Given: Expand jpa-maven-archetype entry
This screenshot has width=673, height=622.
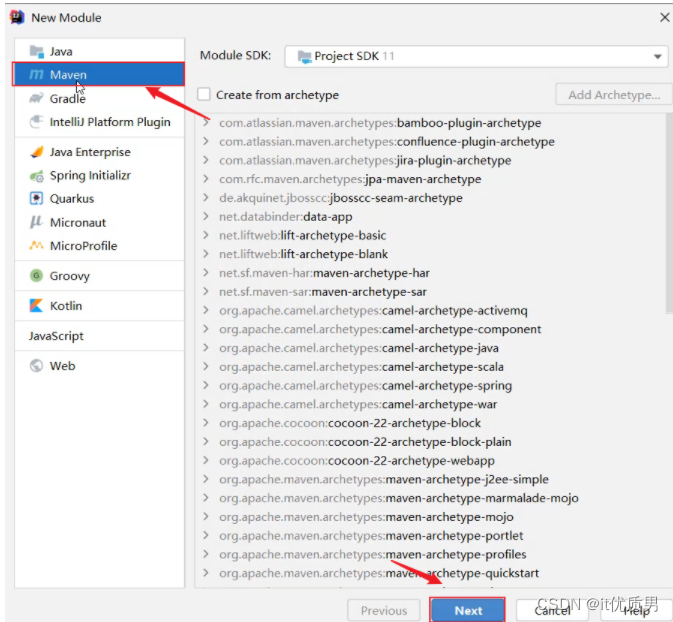Looking at the screenshot, I should tap(206, 179).
